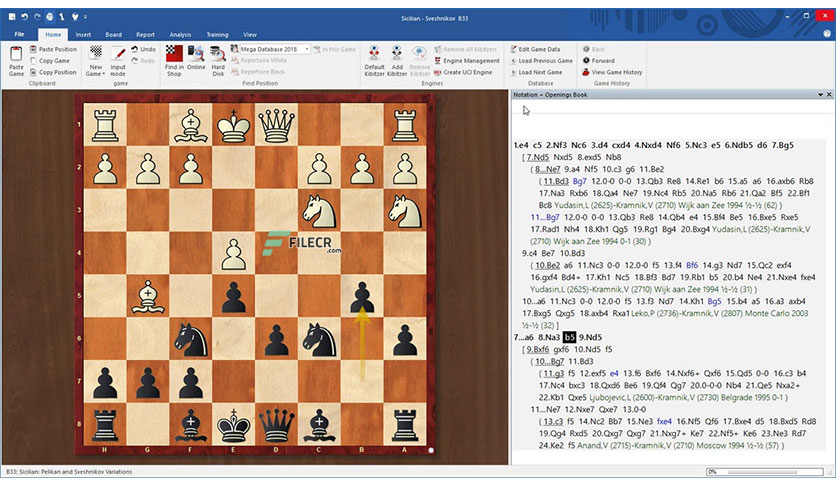
Task: Click Paste Position in Clipboard group
Action: pos(53,49)
